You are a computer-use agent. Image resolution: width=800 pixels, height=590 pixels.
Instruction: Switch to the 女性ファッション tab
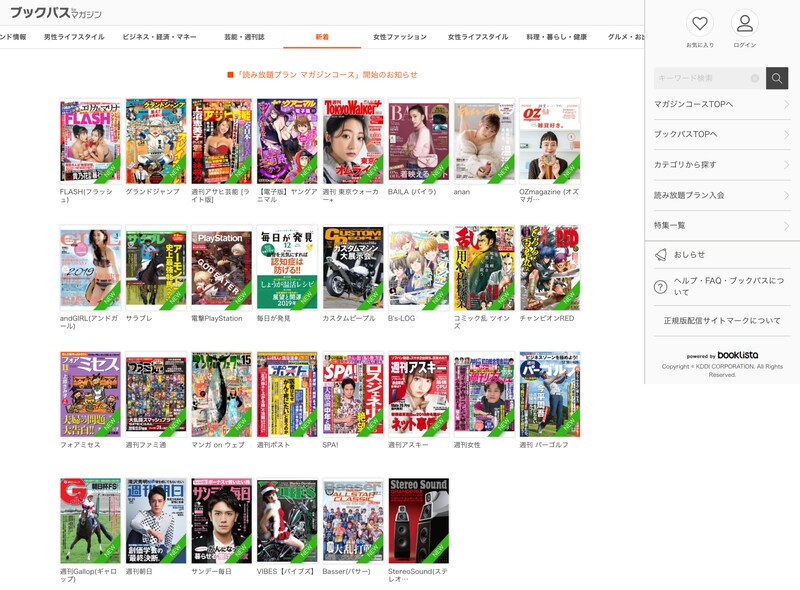(400, 37)
